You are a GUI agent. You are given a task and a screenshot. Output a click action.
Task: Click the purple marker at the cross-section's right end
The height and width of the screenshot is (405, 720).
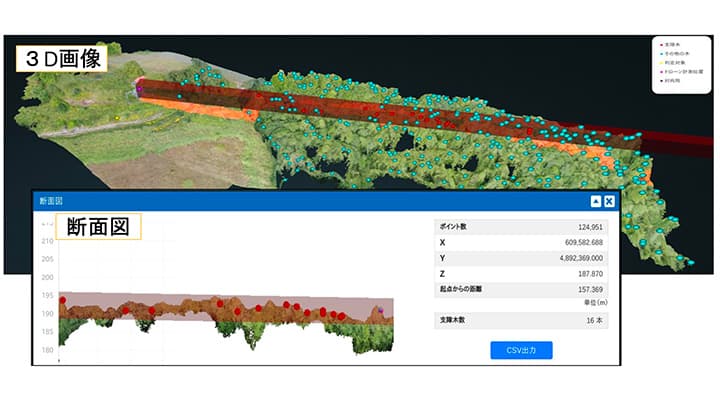pyautogui.click(x=381, y=312)
